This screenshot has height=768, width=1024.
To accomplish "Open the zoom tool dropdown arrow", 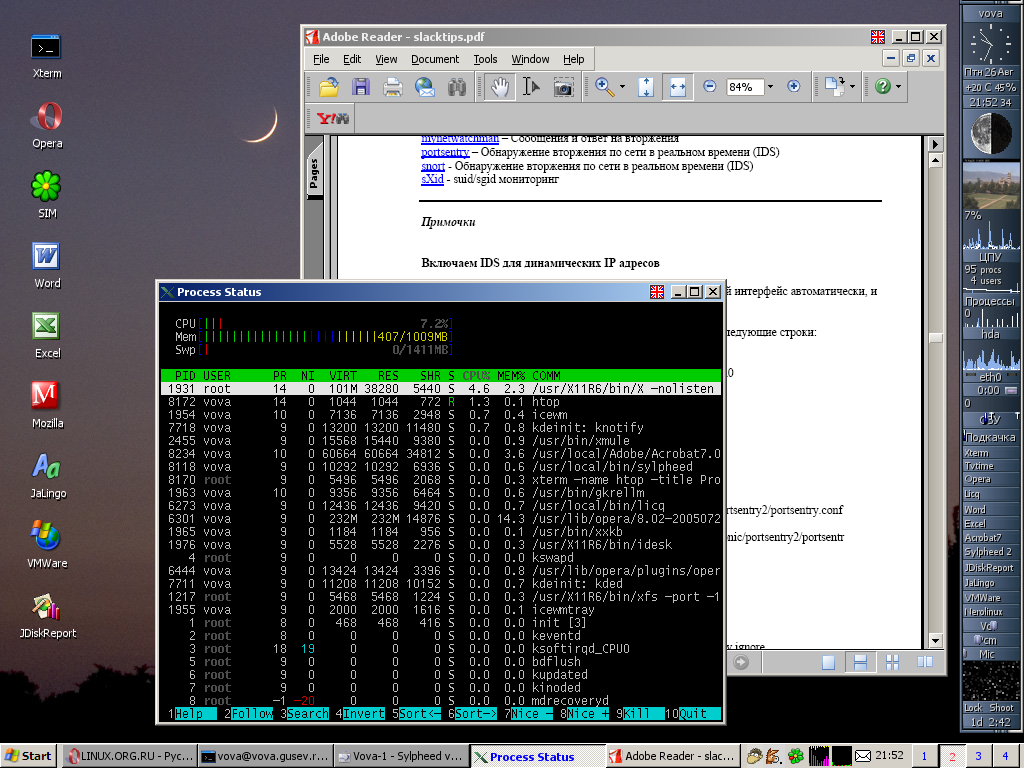I will click(622, 86).
